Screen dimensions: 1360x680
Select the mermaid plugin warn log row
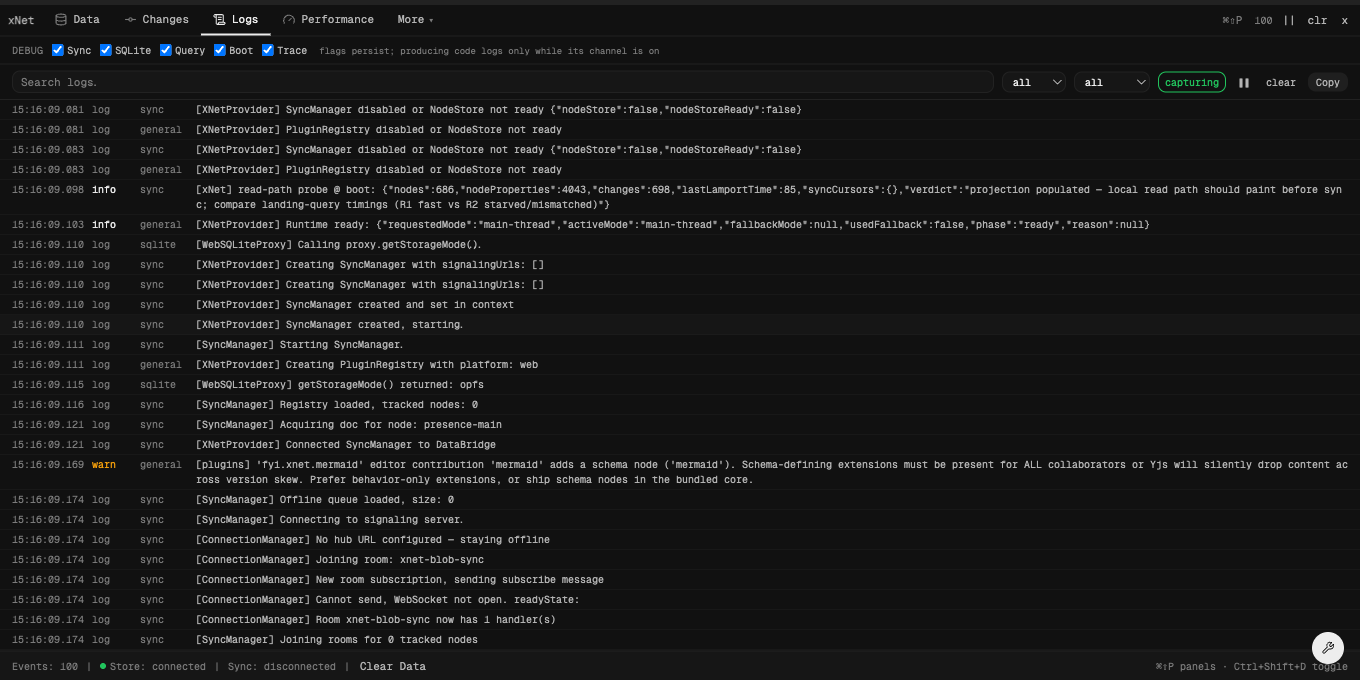click(x=680, y=472)
